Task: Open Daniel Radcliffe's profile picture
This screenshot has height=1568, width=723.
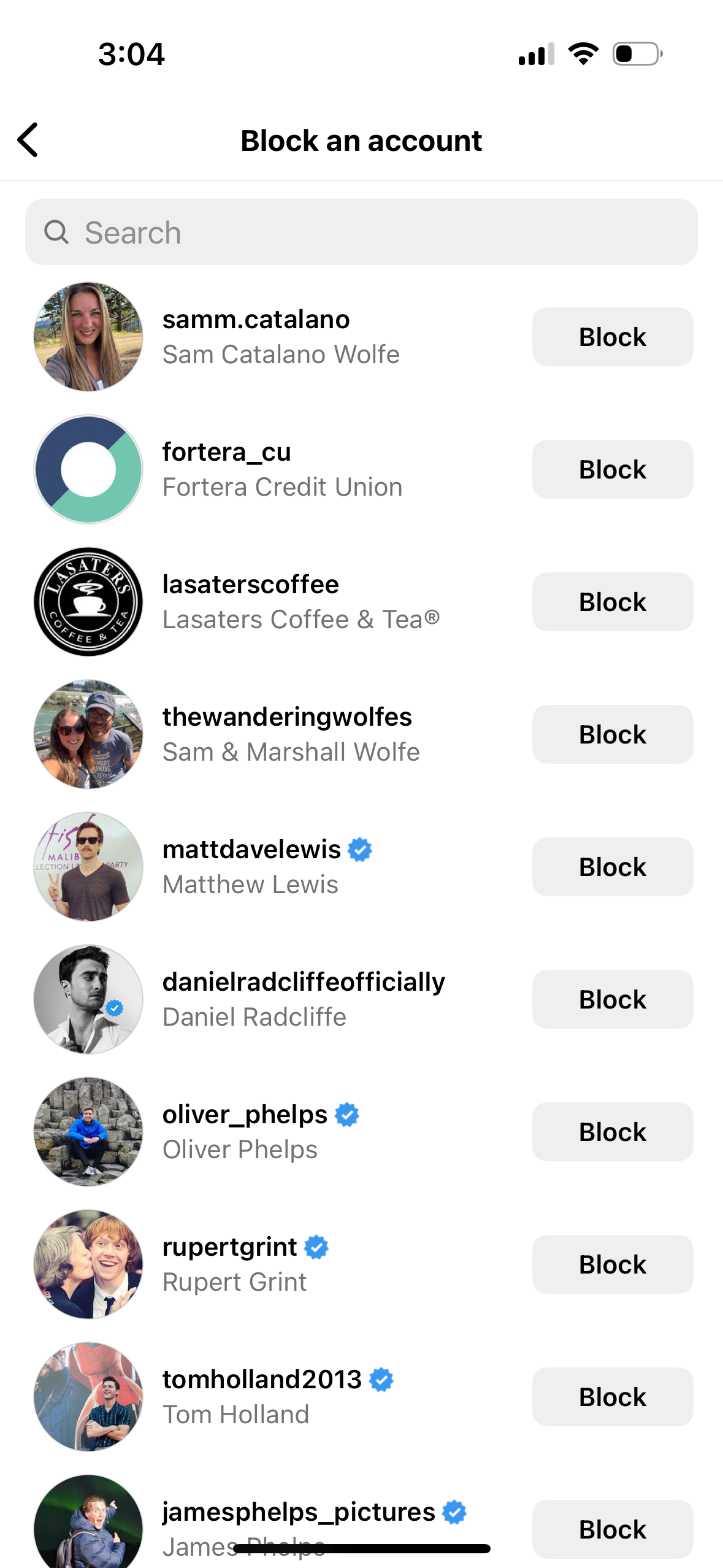Action: 88,999
